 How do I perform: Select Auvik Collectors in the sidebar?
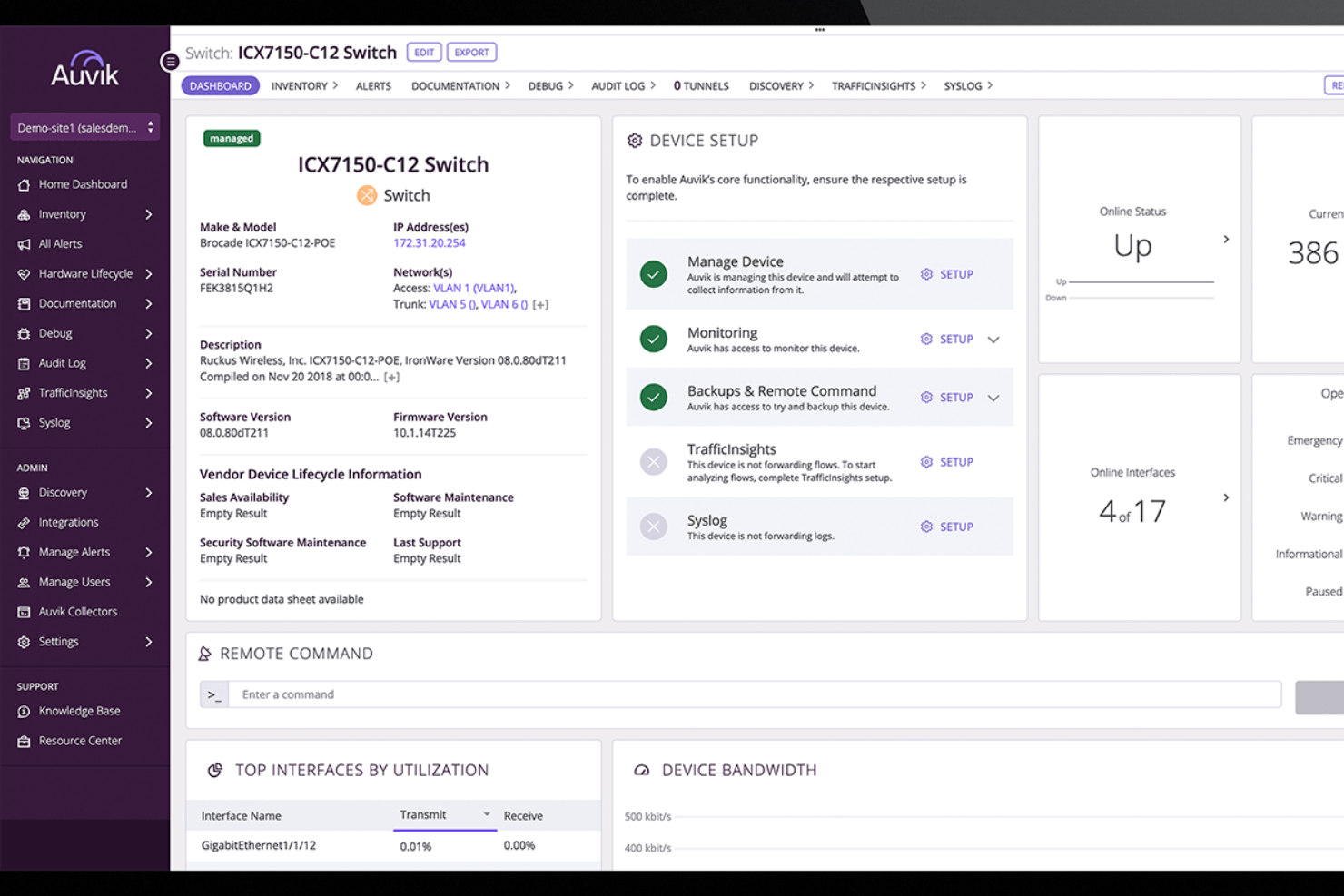[x=76, y=611]
